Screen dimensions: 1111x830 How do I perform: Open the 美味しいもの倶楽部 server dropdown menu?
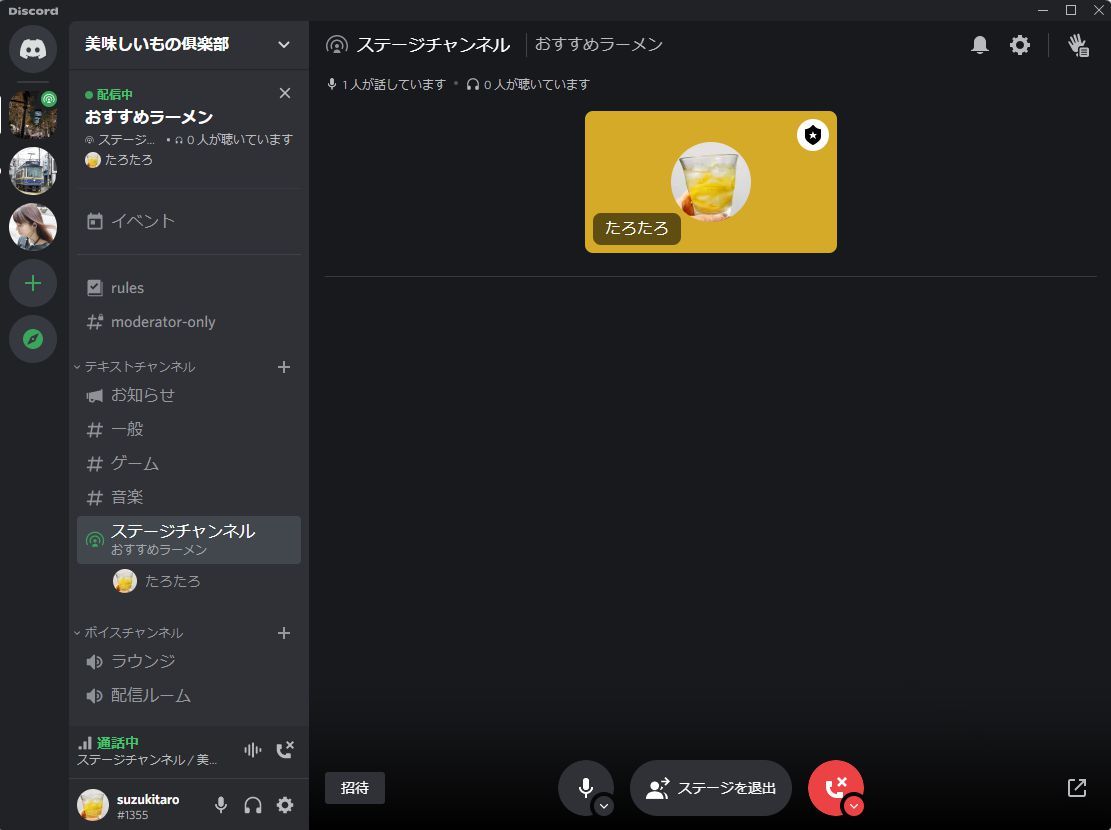[188, 45]
